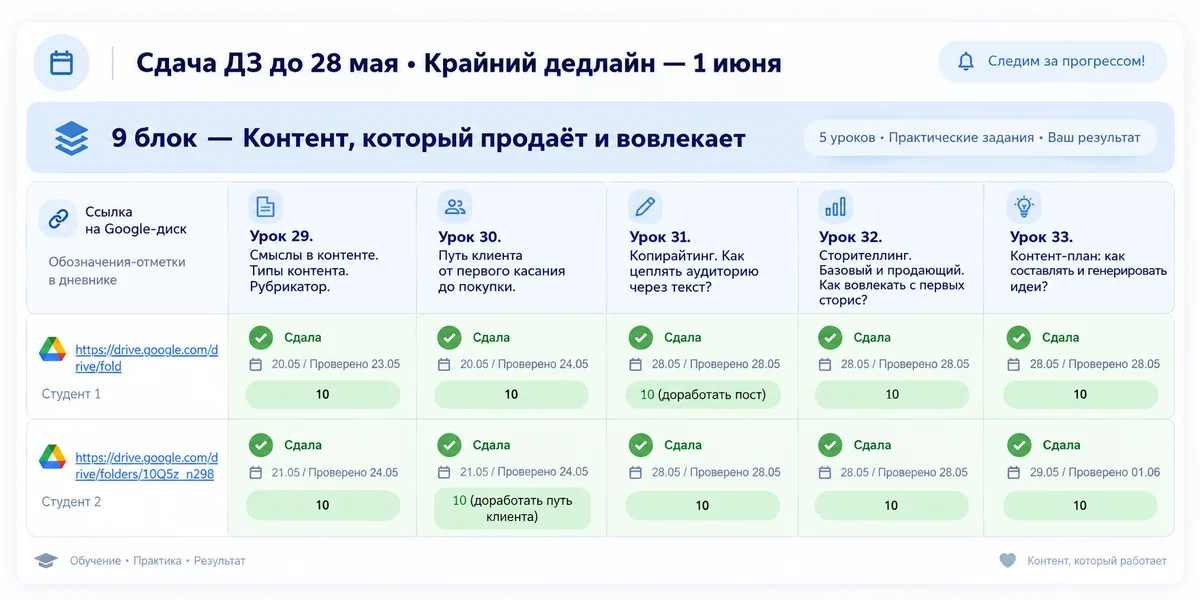Click grade 10 for Студент 2 Урок 32

[891, 505]
